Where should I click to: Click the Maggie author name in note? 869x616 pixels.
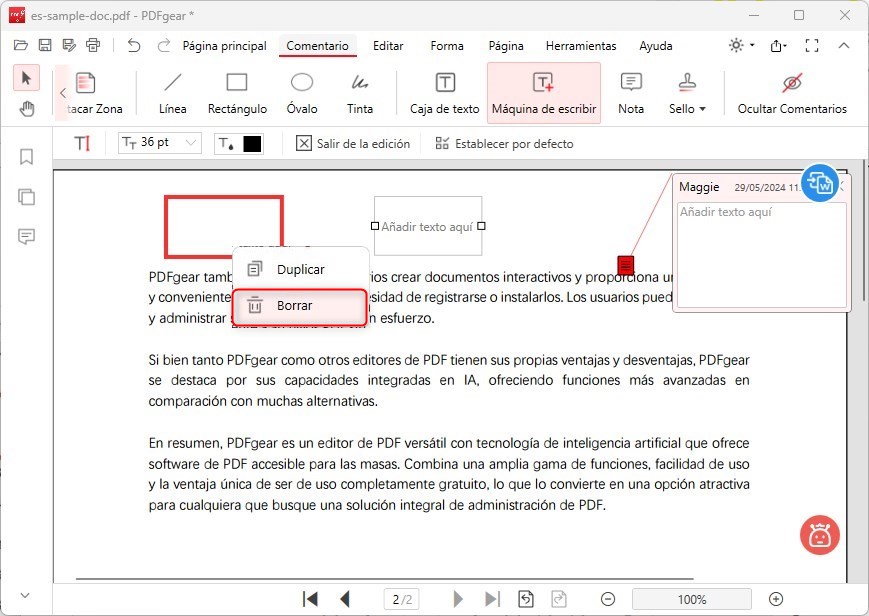699,187
